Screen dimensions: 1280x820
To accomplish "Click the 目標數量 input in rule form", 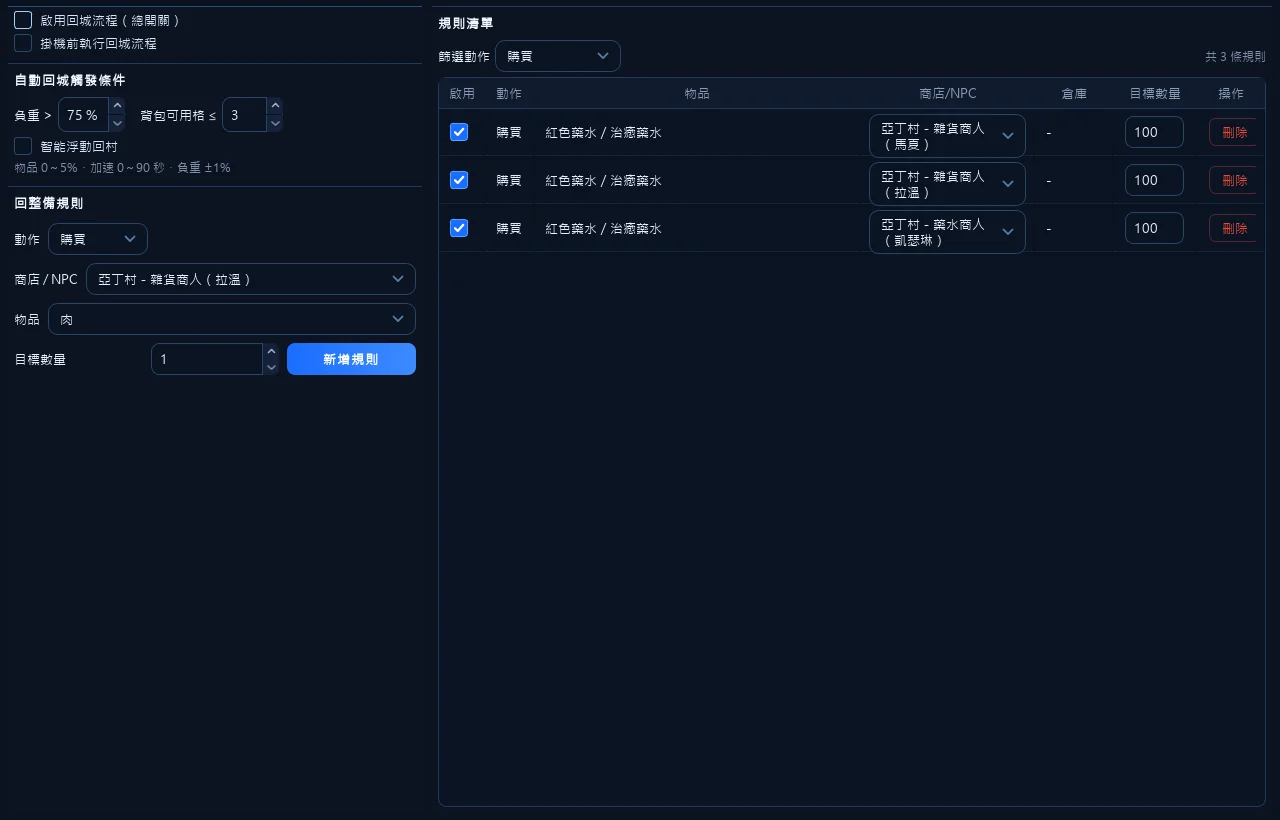I will [207, 359].
